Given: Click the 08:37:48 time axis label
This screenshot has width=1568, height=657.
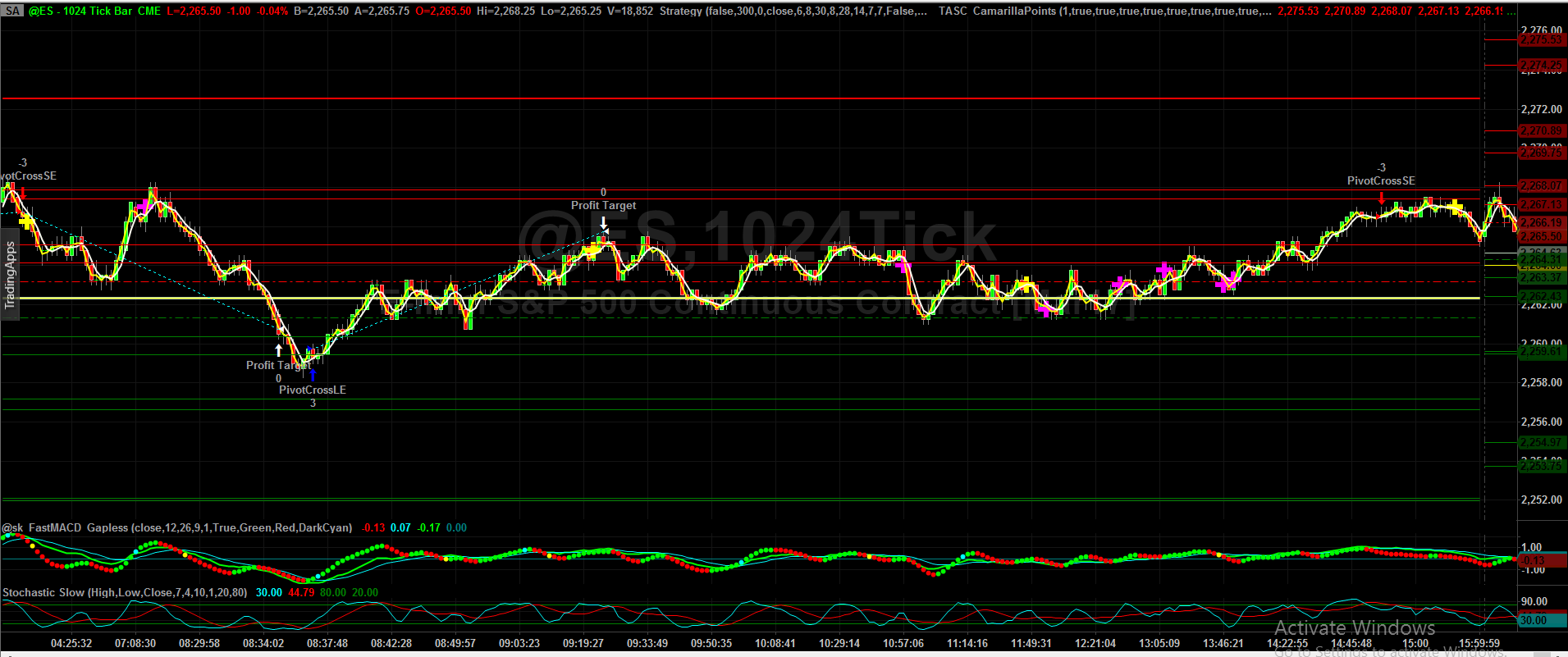Looking at the screenshot, I should (327, 643).
